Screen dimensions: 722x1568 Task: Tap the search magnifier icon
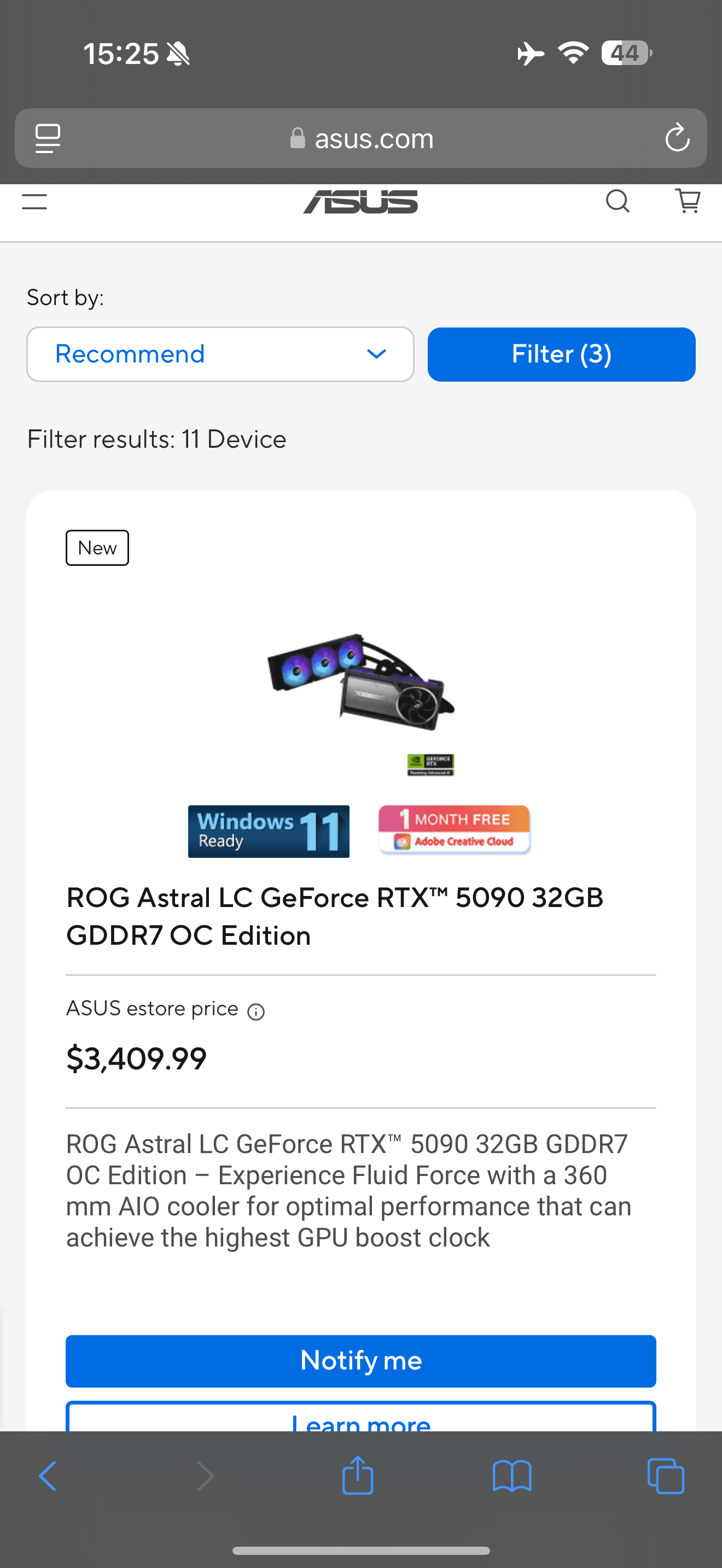618,201
